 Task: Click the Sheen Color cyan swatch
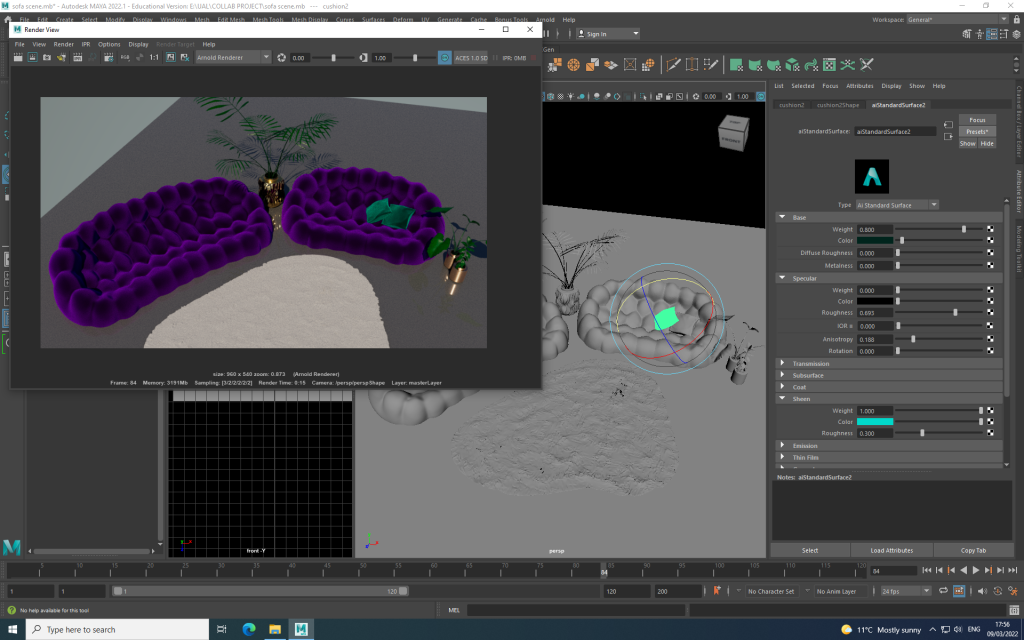[875, 422]
